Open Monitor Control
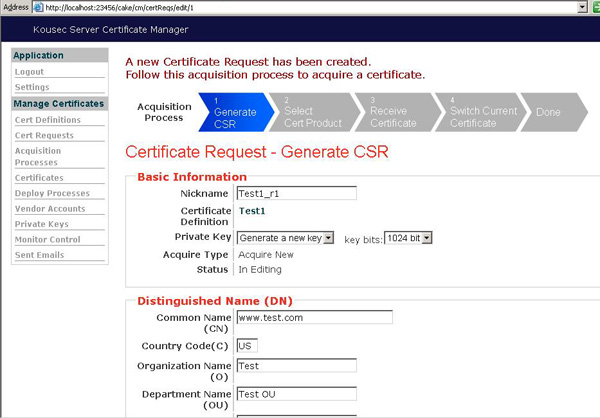Viewport: 600px width, 418px height. click(x=47, y=240)
